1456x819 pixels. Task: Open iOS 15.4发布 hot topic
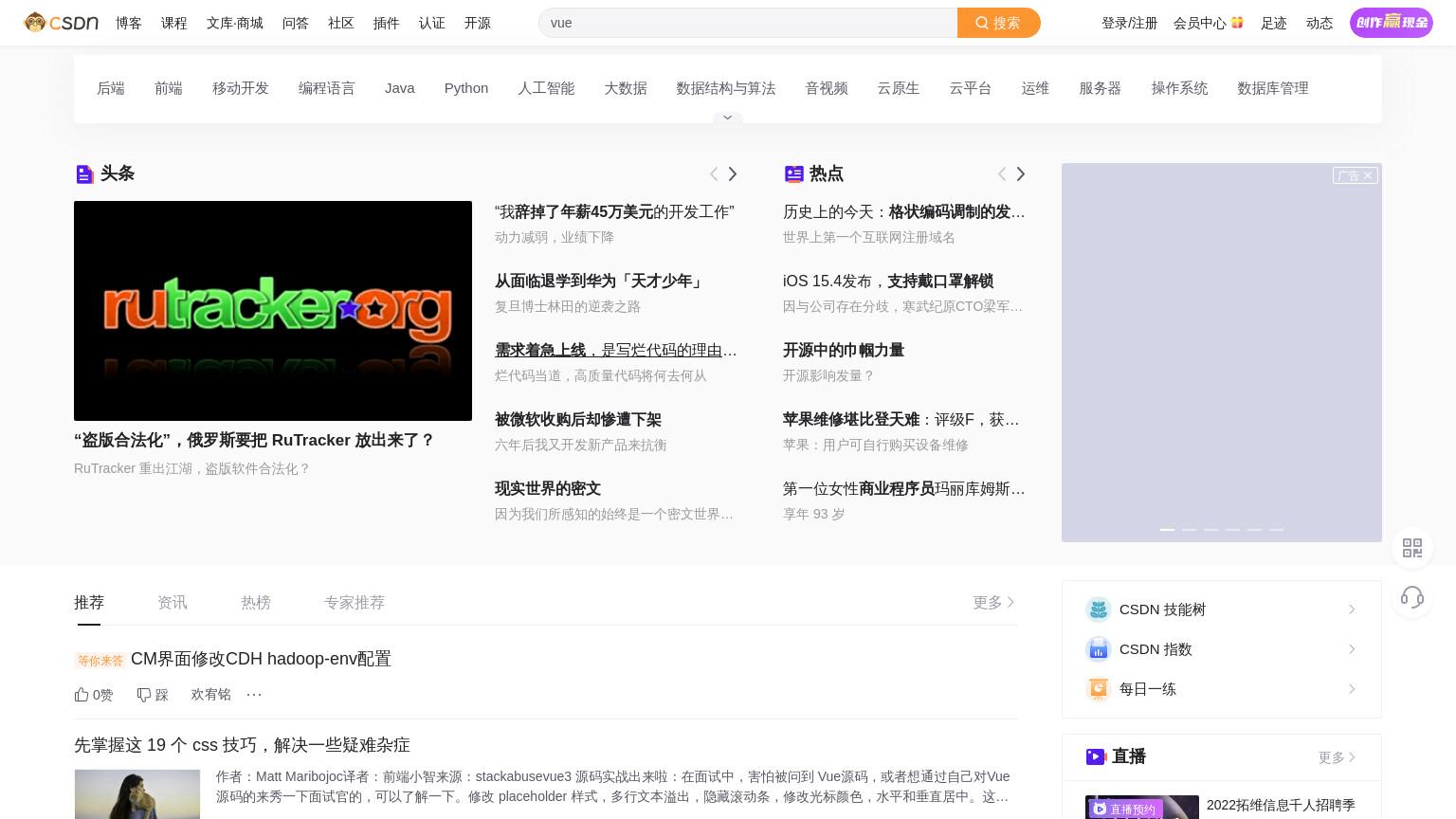888,282
